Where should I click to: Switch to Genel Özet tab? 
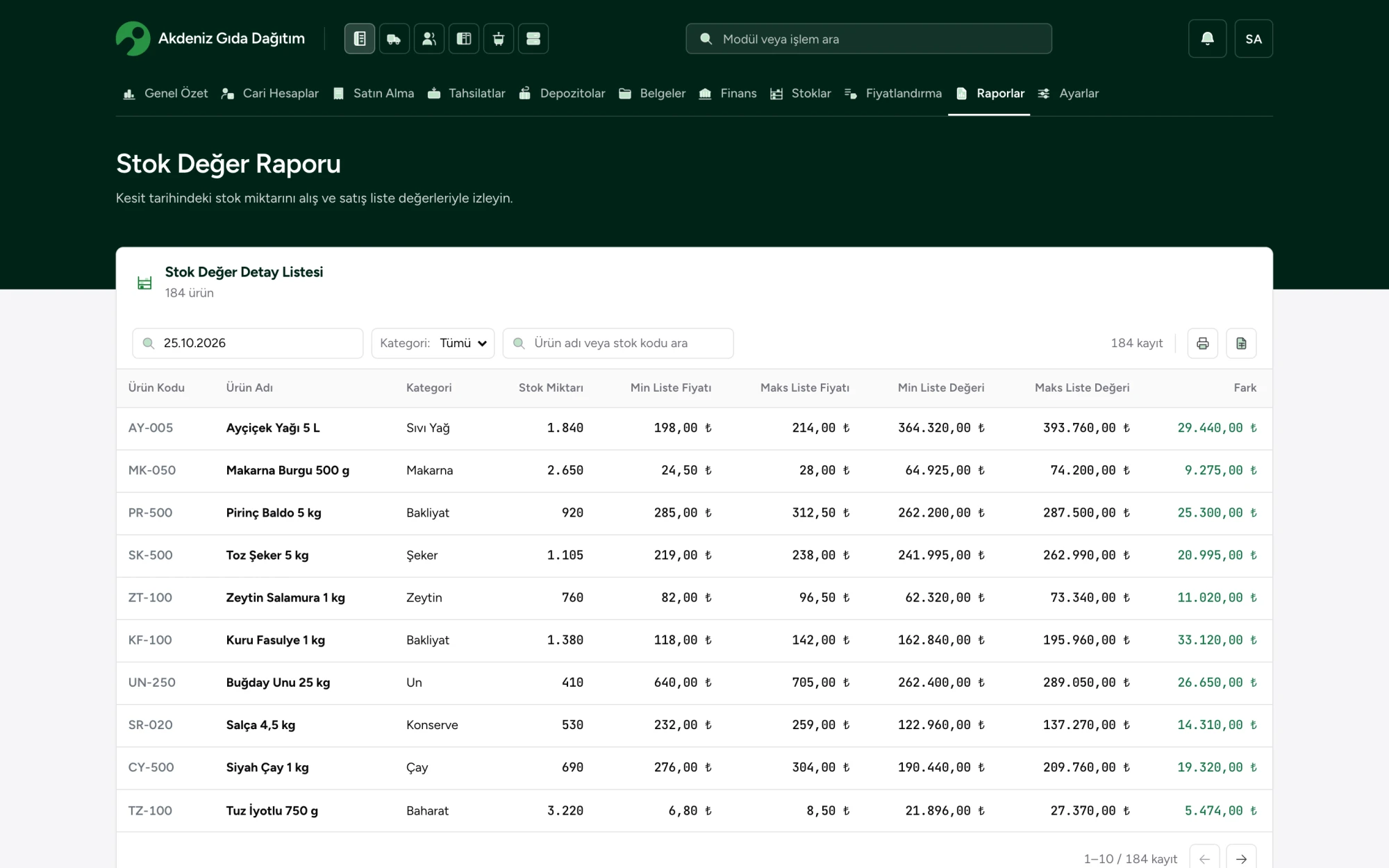point(165,93)
